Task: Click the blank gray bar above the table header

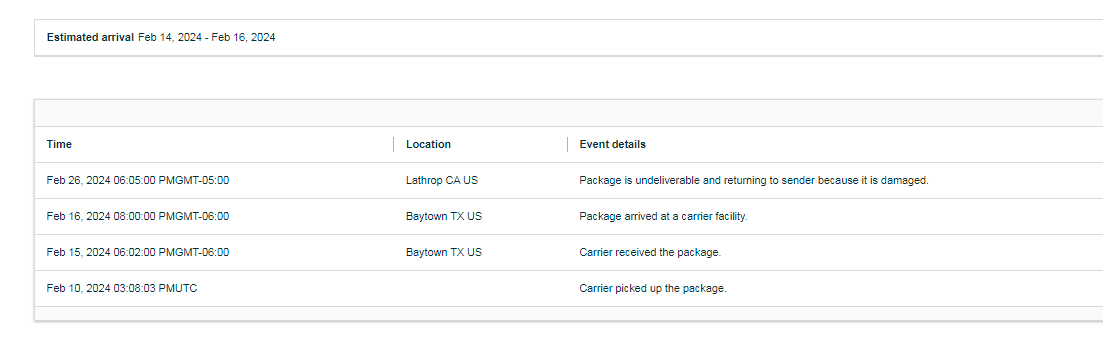Action: tap(568, 113)
